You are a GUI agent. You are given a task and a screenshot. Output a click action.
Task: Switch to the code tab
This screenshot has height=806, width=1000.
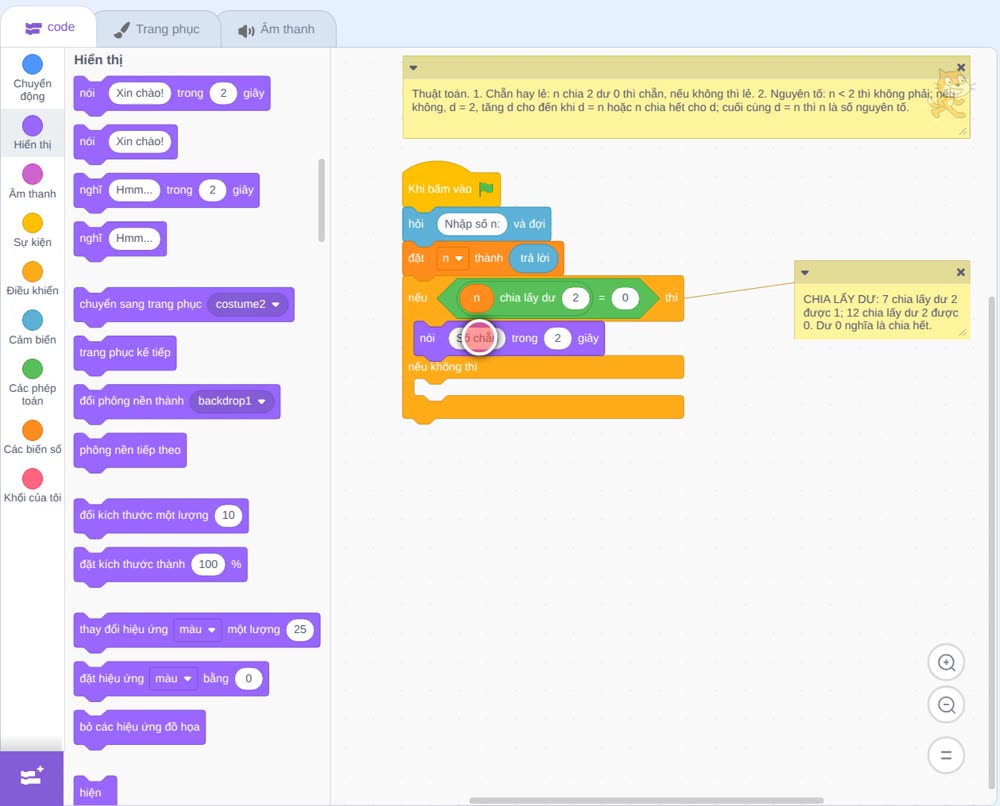point(49,27)
